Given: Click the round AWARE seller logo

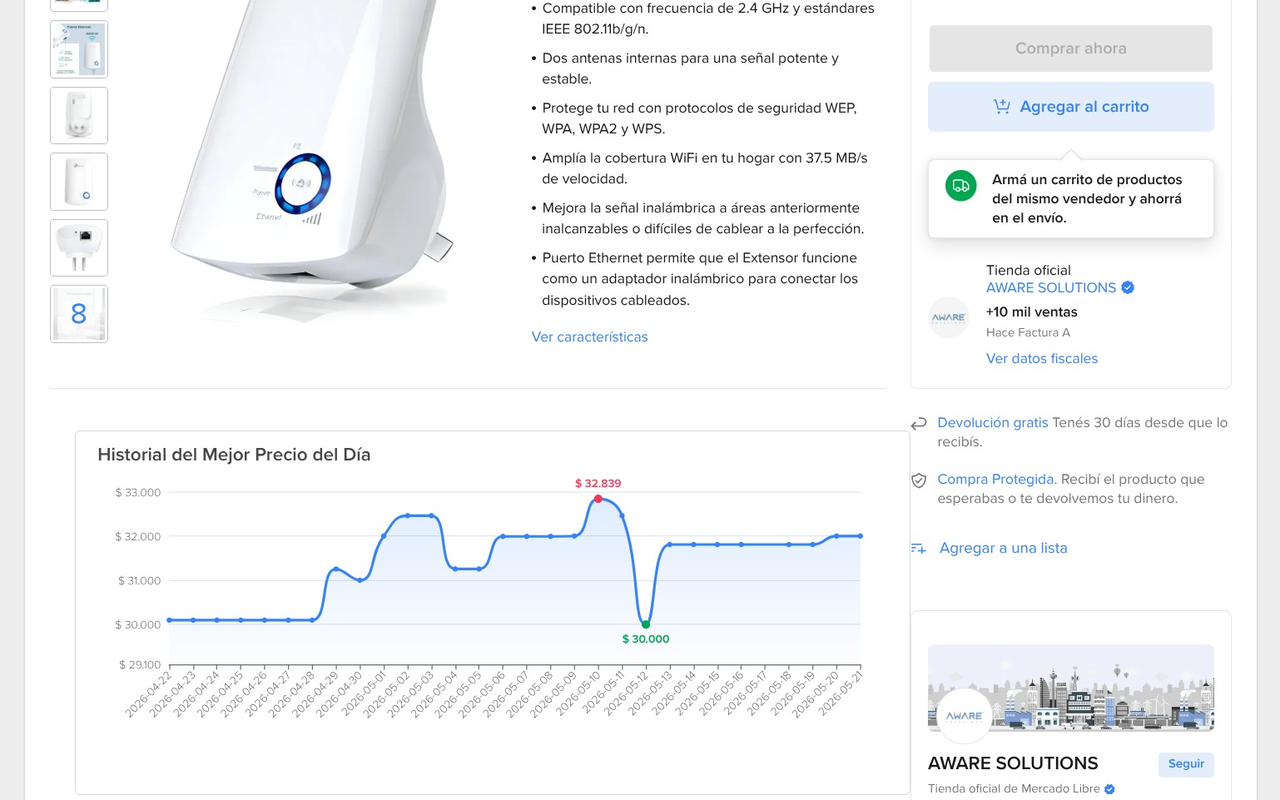Looking at the screenshot, I should [x=948, y=317].
